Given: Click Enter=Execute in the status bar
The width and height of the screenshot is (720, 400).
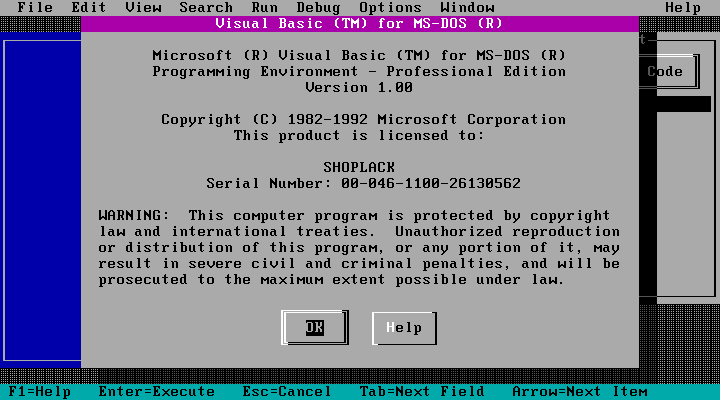Looking at the screenshot, I should point(157,392).
